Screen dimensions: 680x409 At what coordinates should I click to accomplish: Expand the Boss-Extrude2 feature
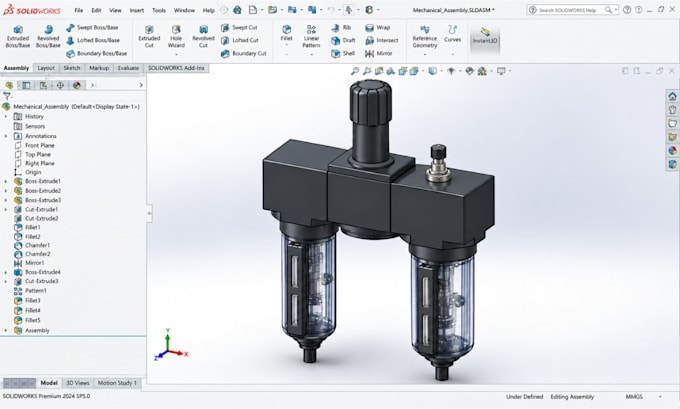(6, 190)
